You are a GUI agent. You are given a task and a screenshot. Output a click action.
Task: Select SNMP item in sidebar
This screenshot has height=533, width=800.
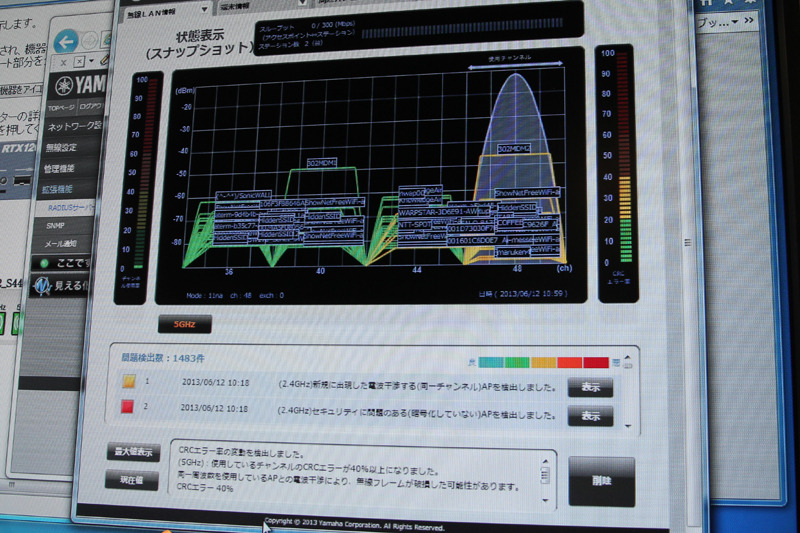[55, 225]
